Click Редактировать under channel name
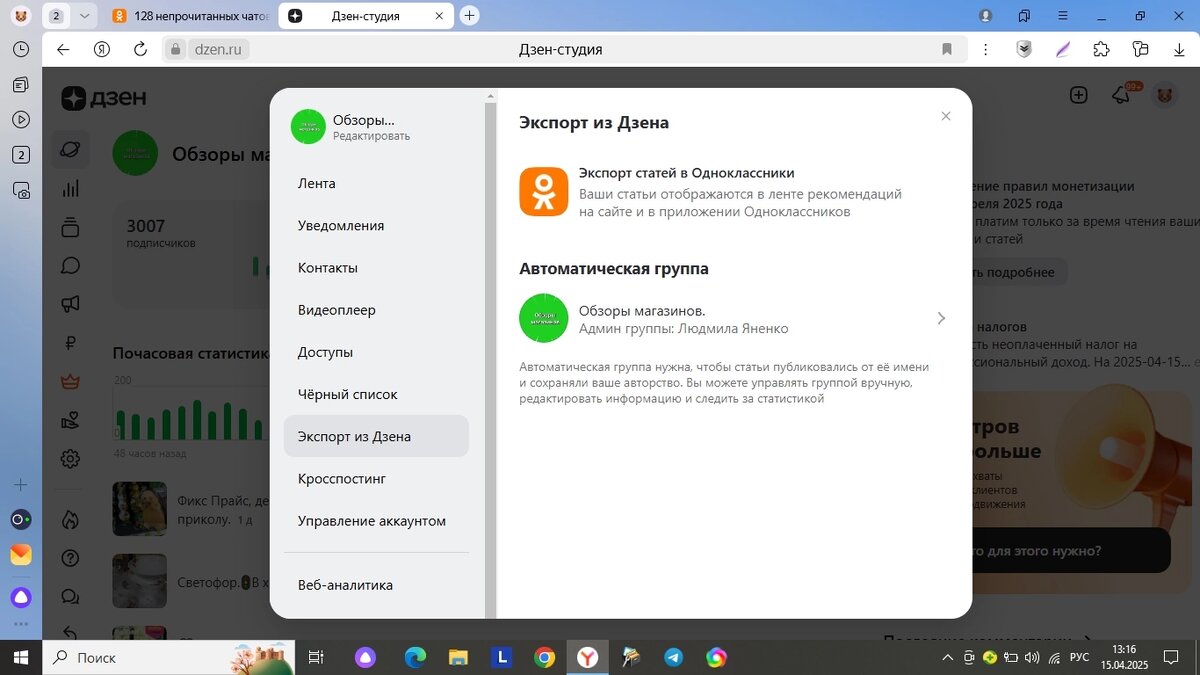 point(371,136)
